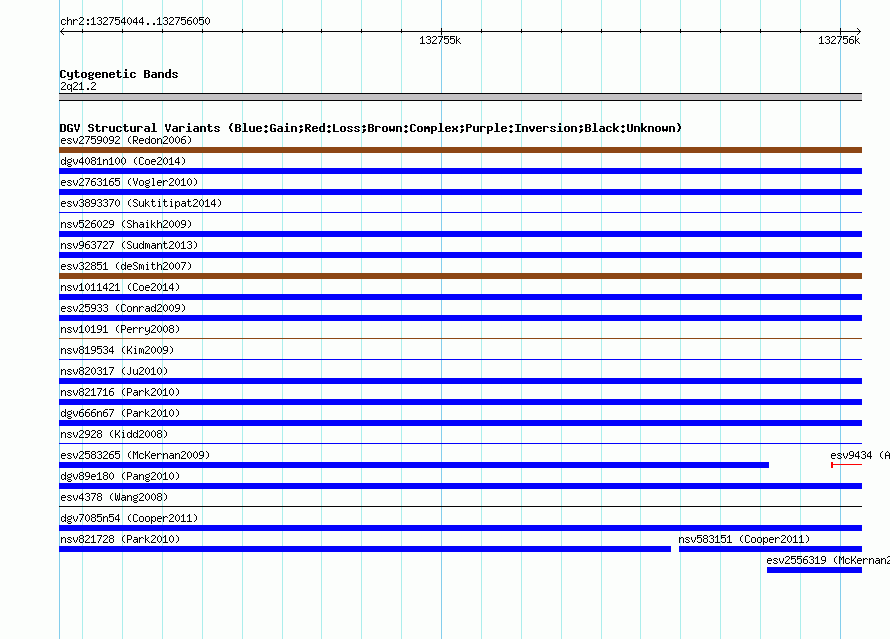Screen dimensions: 890x639
Task: Click the short blue bar under esv2556319
Action: tap(815, 570)
